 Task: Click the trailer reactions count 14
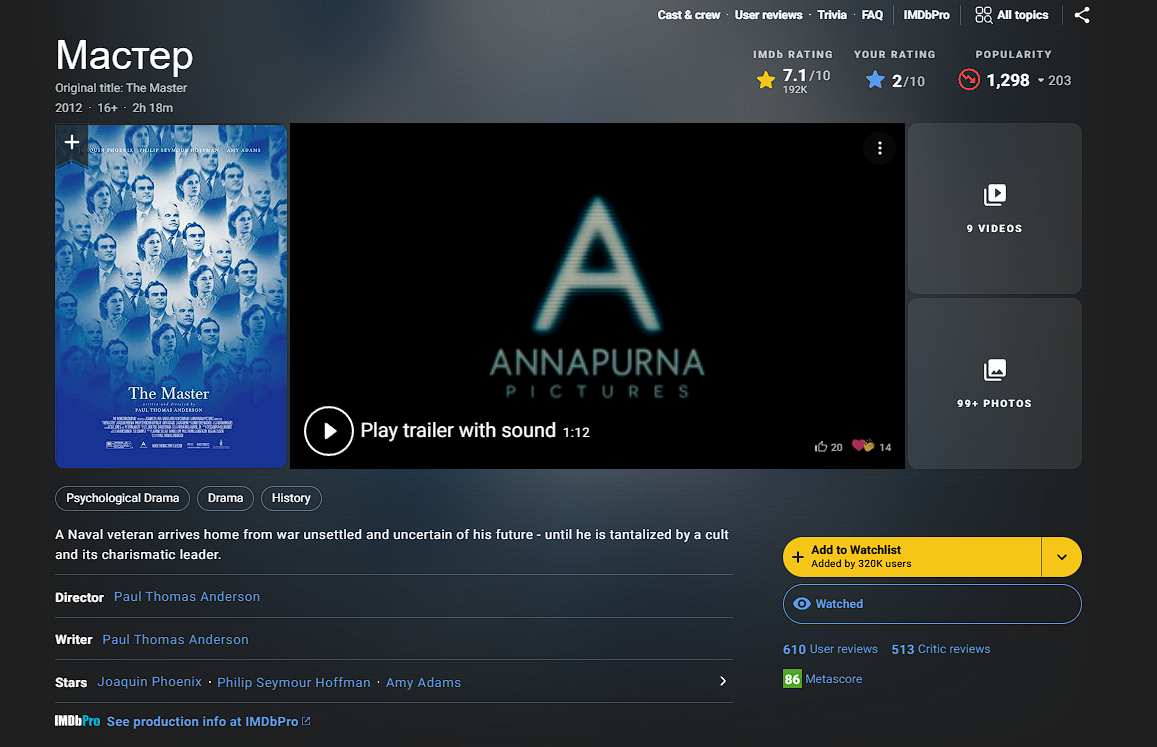click(x=885, y=447)
